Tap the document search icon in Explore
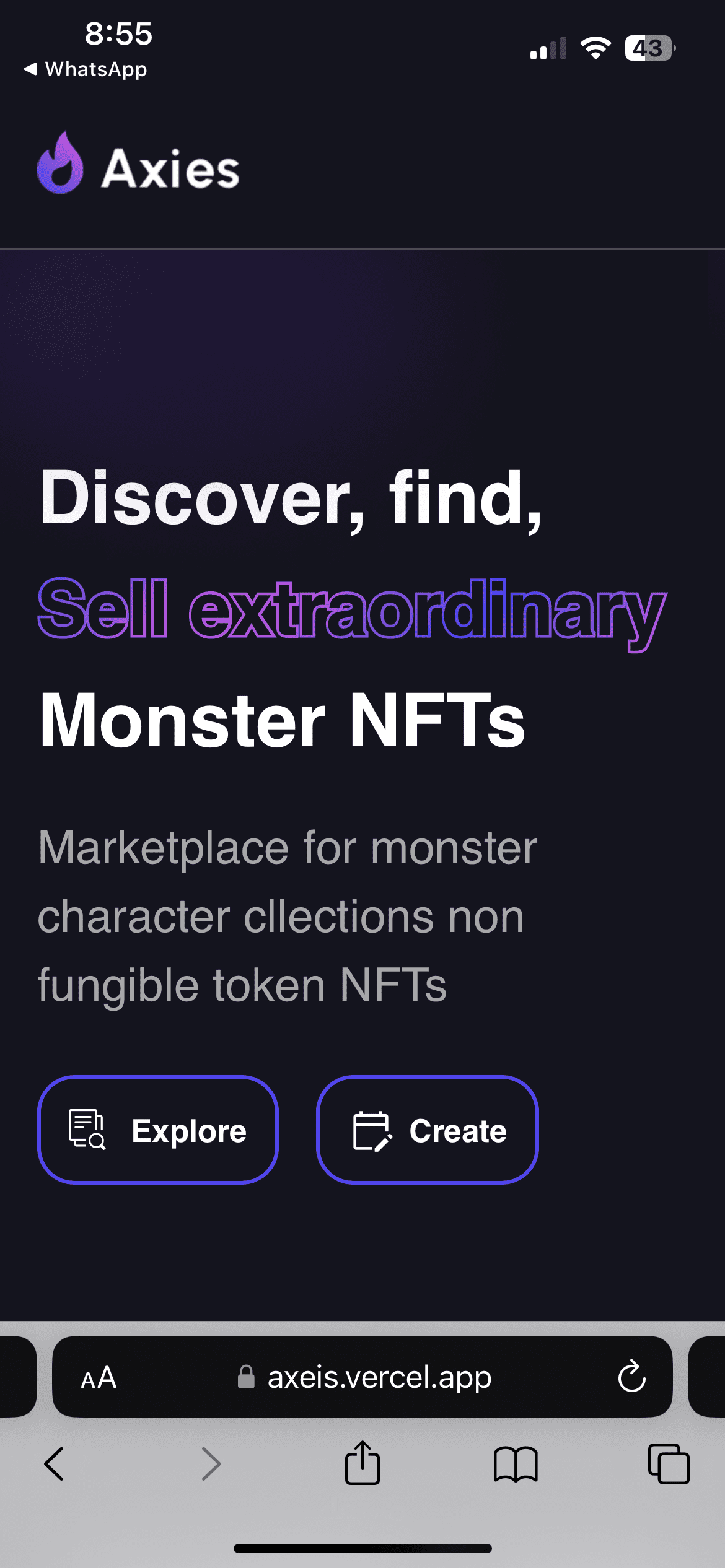This screenshot has height=1568, width=725. click(x=87, y=1130)
